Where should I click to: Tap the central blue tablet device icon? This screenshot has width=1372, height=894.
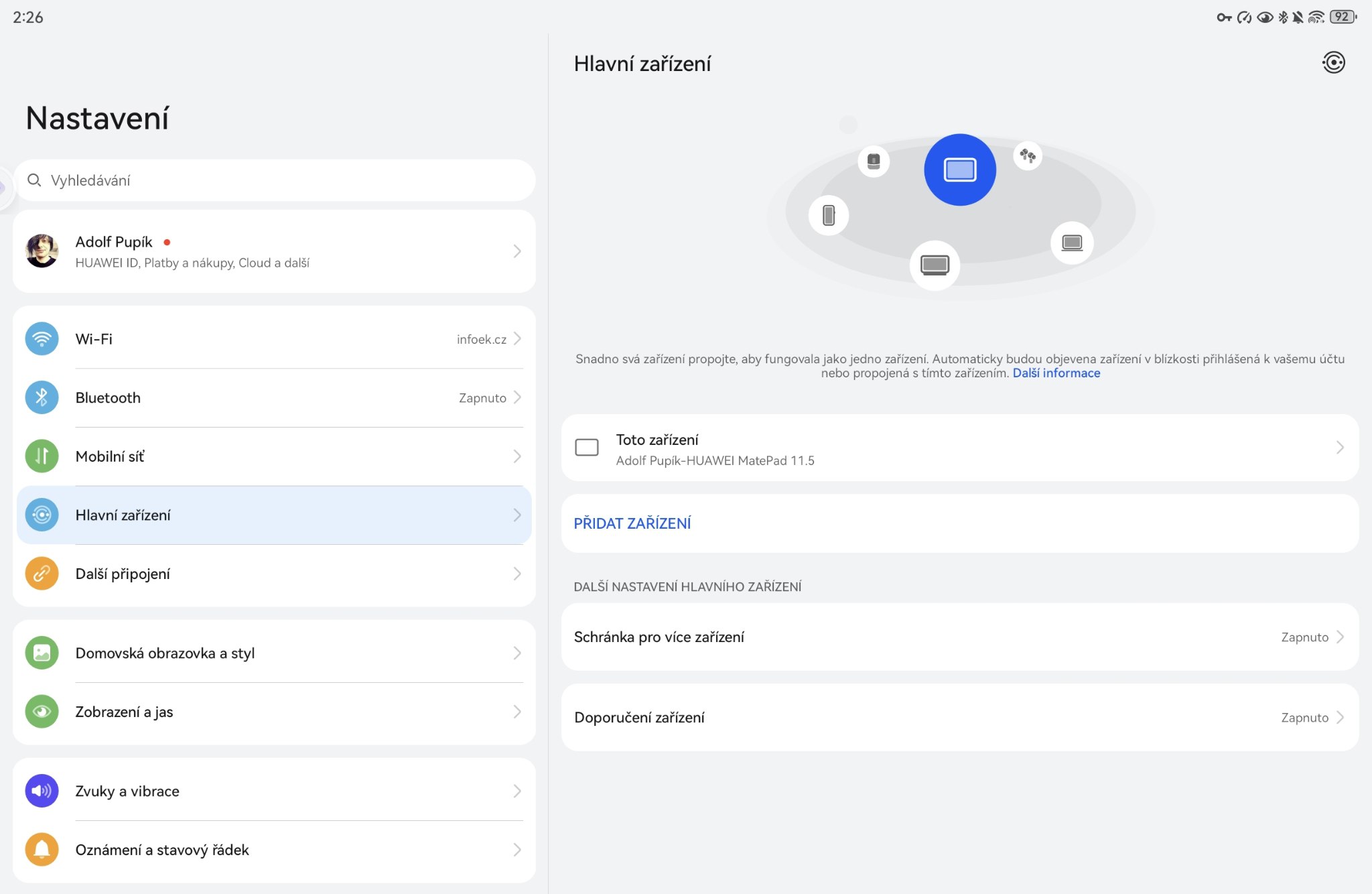959,170
